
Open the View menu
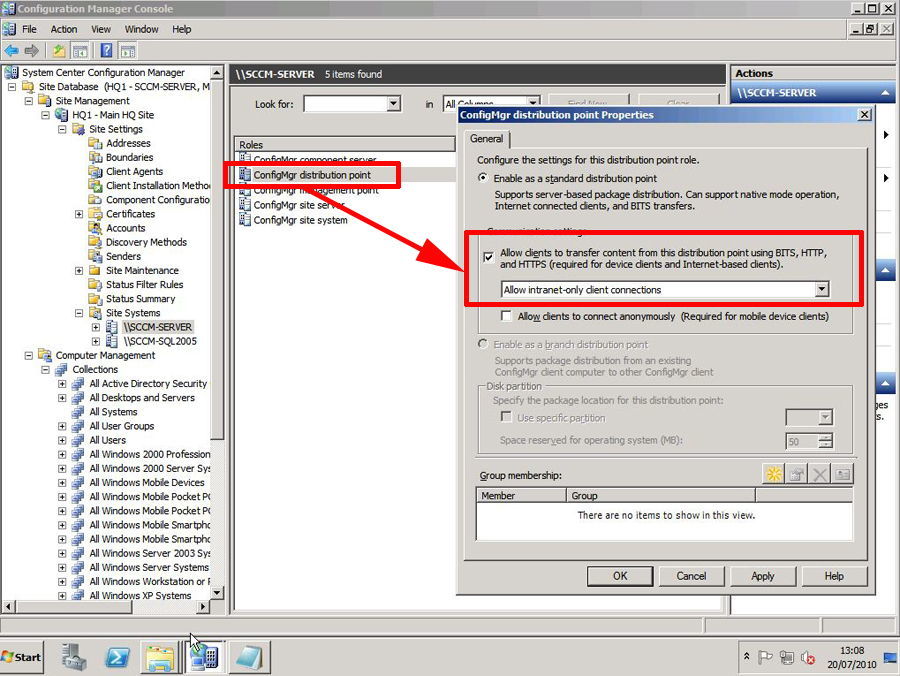coord(101,29)
